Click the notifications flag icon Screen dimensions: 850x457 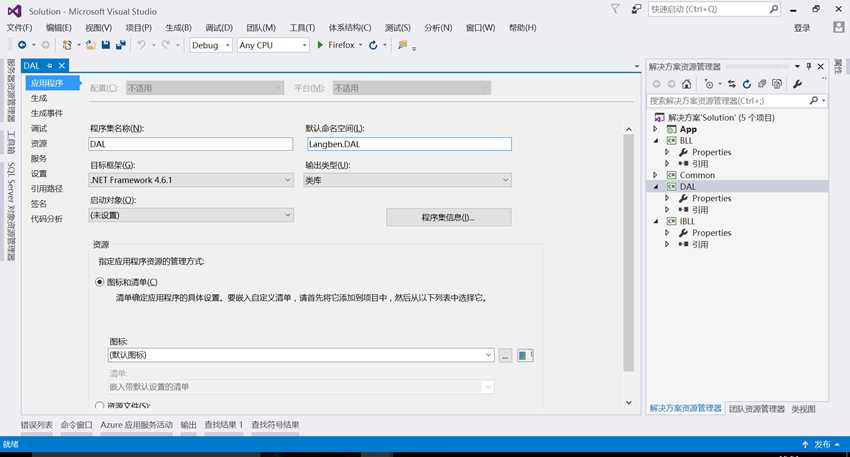tap(615, 9)
